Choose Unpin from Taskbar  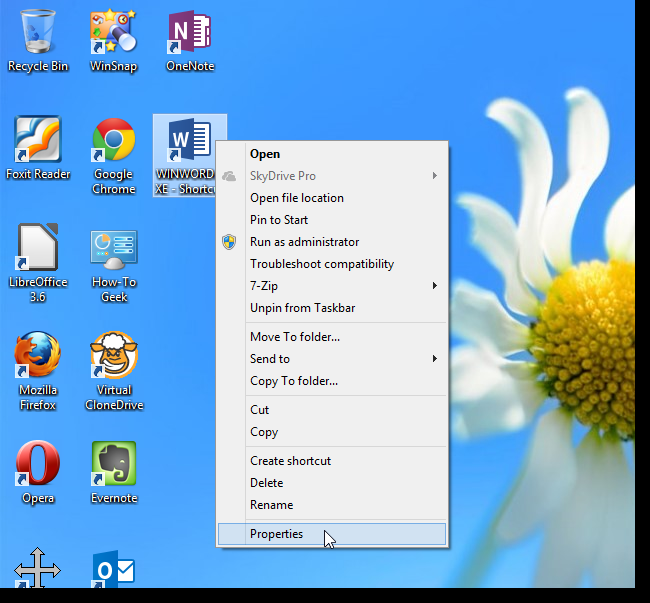(x=302, y=308)
